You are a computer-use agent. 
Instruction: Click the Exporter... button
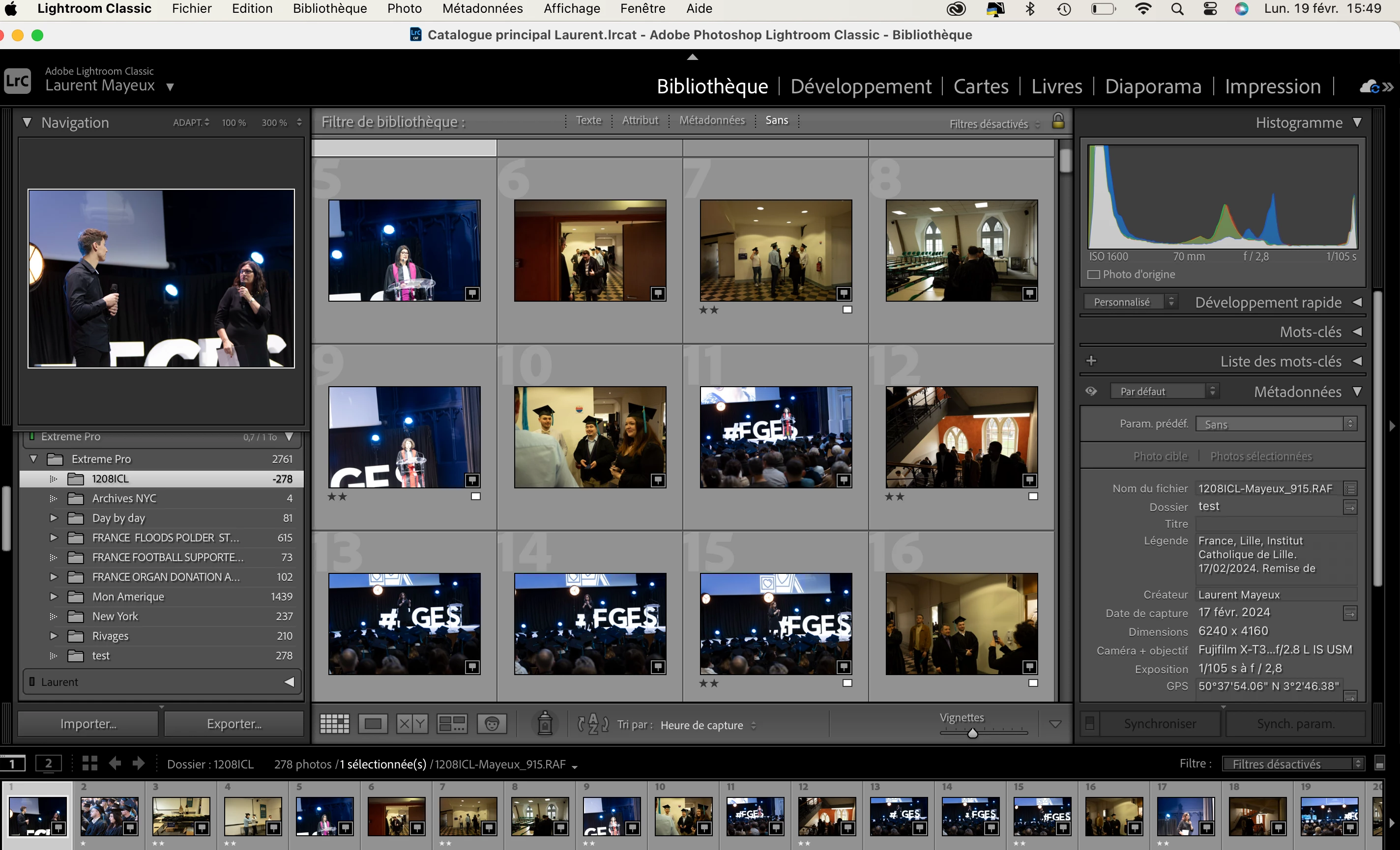(234, 724)
